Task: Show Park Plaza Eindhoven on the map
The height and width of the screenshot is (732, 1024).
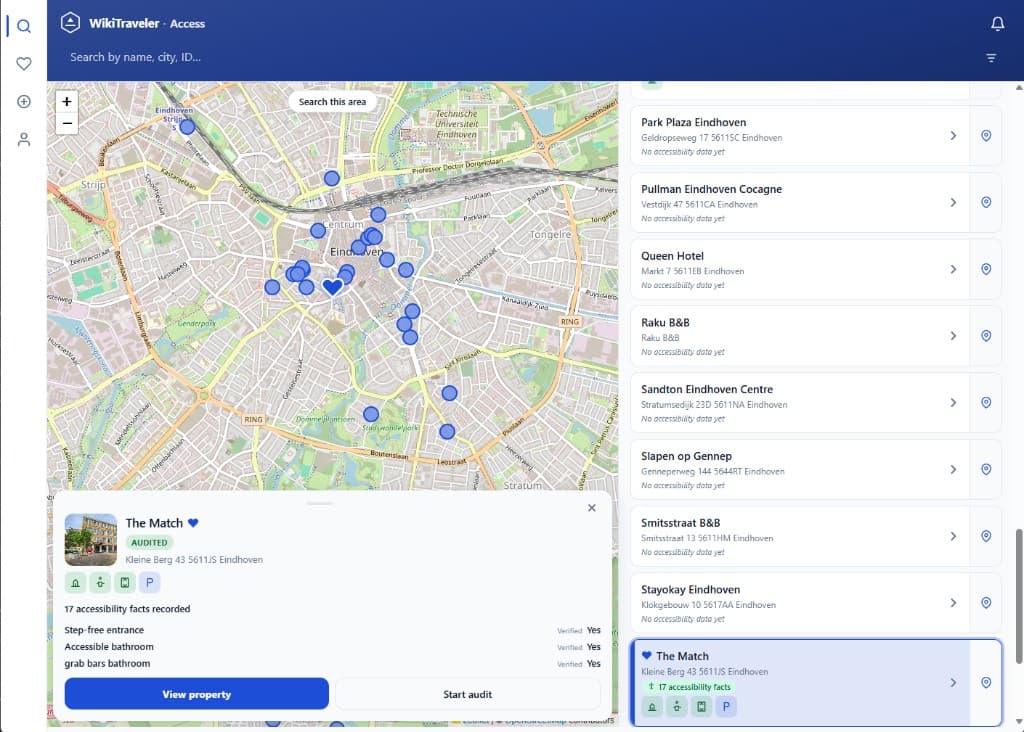Action: point(985,136)
